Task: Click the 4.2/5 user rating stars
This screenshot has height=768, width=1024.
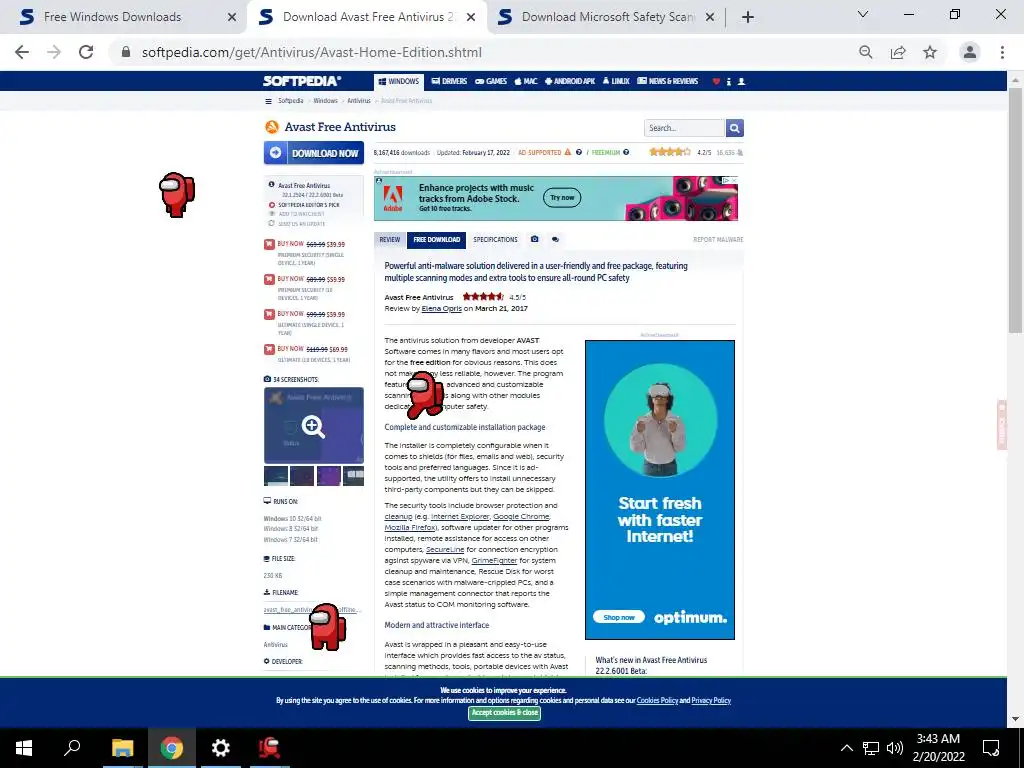Action: pos(669,152)
